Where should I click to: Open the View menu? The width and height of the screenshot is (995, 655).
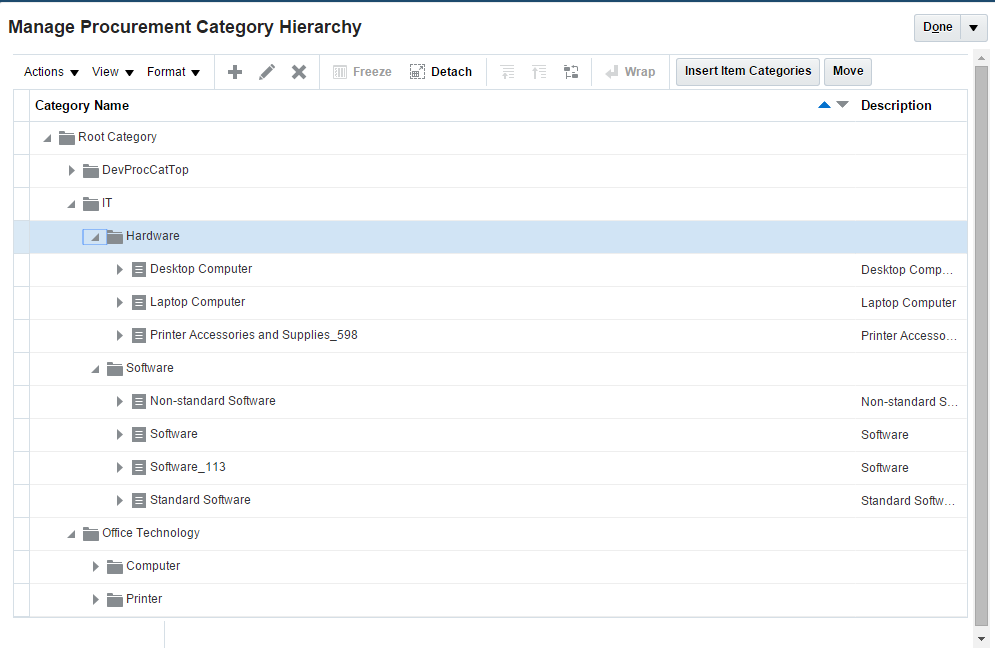pos(111,71)
